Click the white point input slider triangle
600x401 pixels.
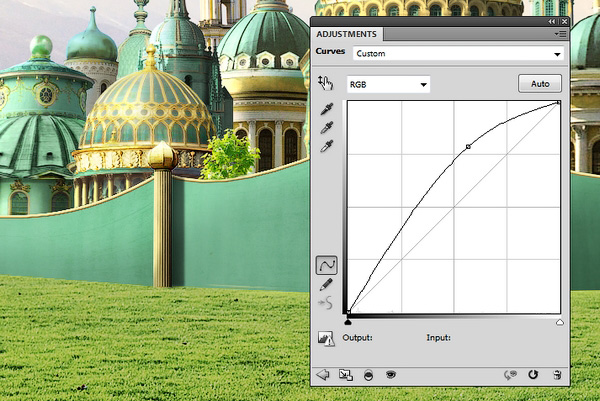(560, 322)
